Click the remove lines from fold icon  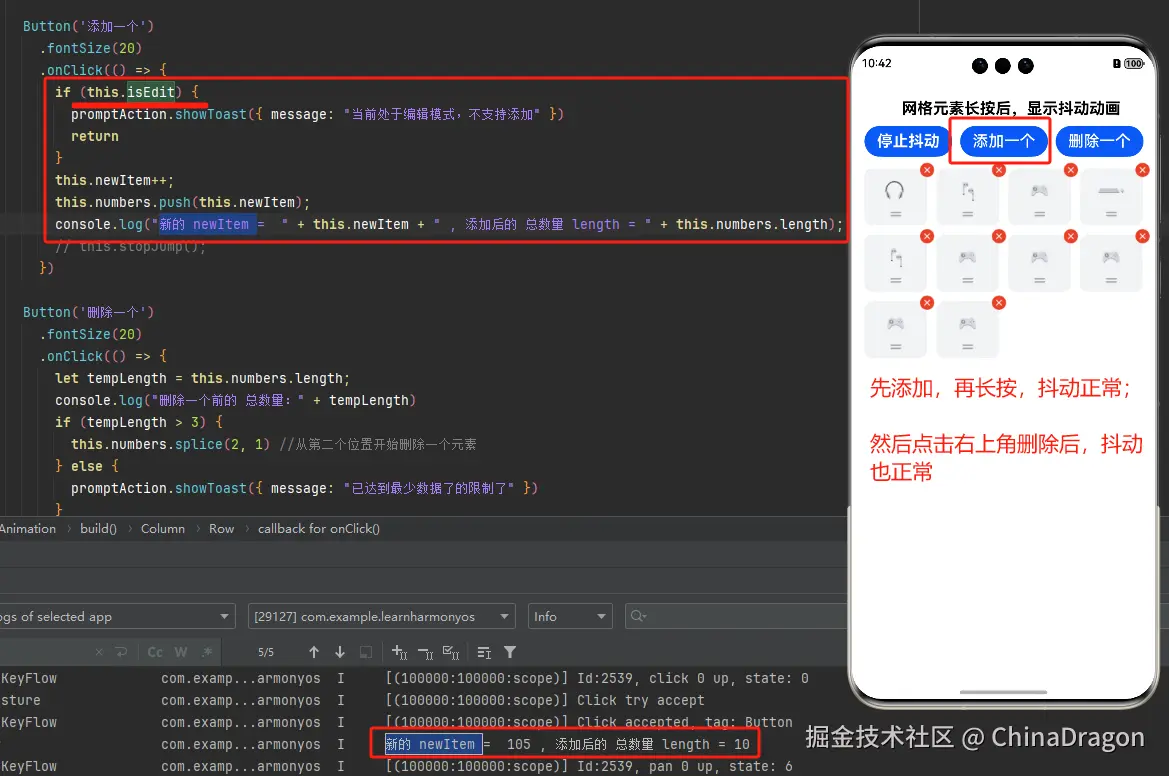(x=425, y=651)
